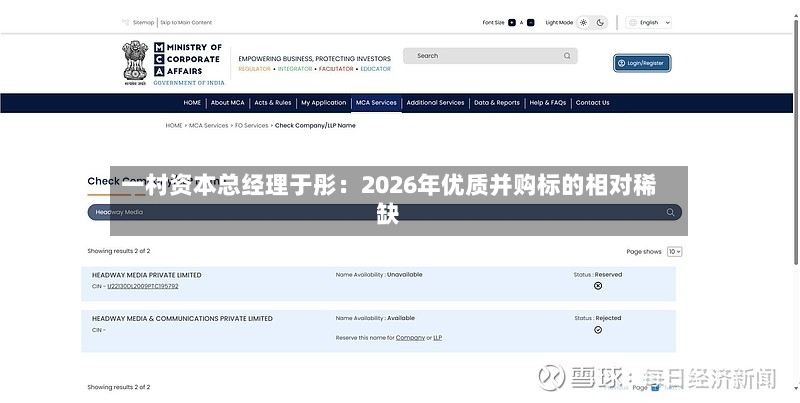Click the Headway Media name search field
The image size is (800, 403).
coord(385,212)
